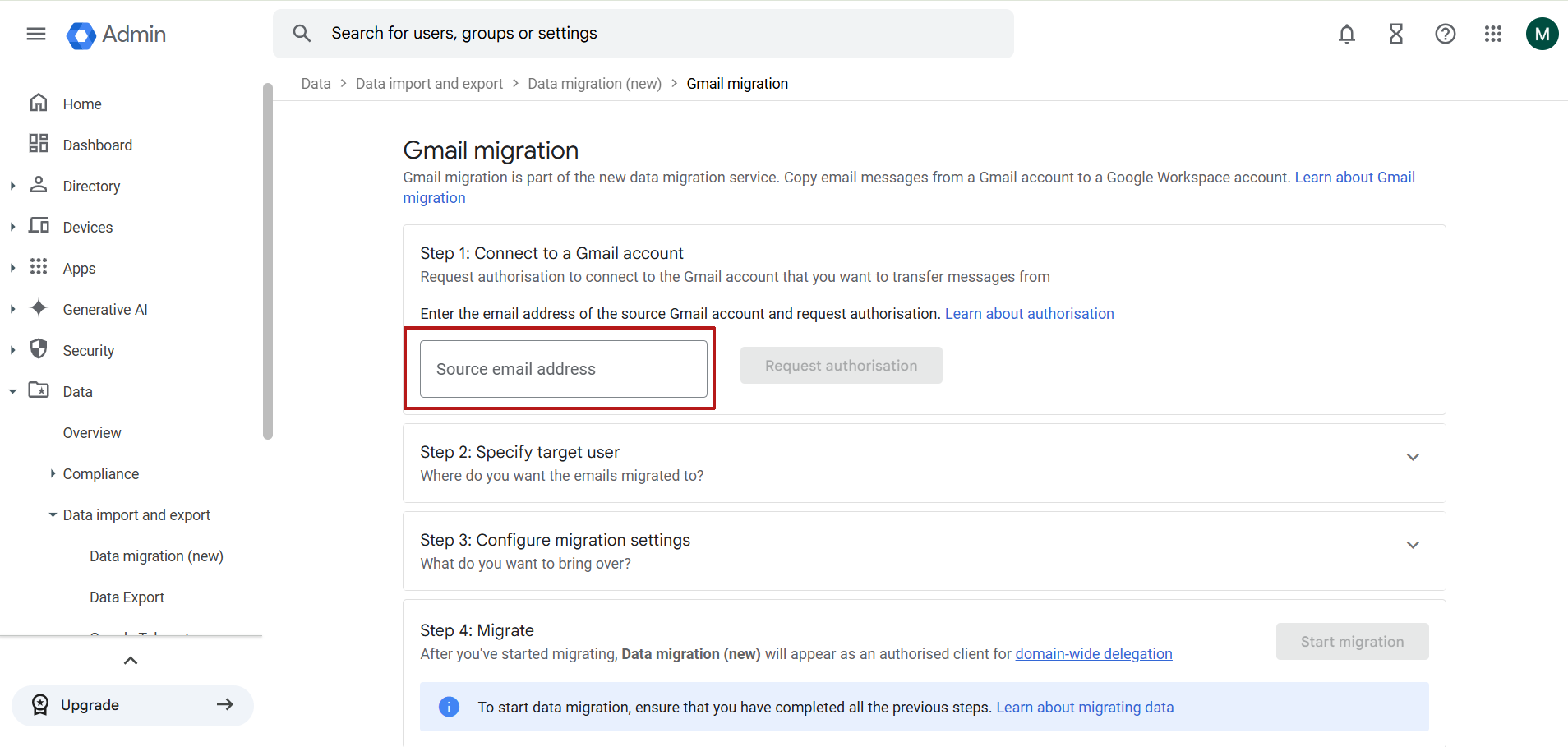Screen dimensions: 1568x747
Task: Open the notifications bell
Action: (x=1346, y=34)
